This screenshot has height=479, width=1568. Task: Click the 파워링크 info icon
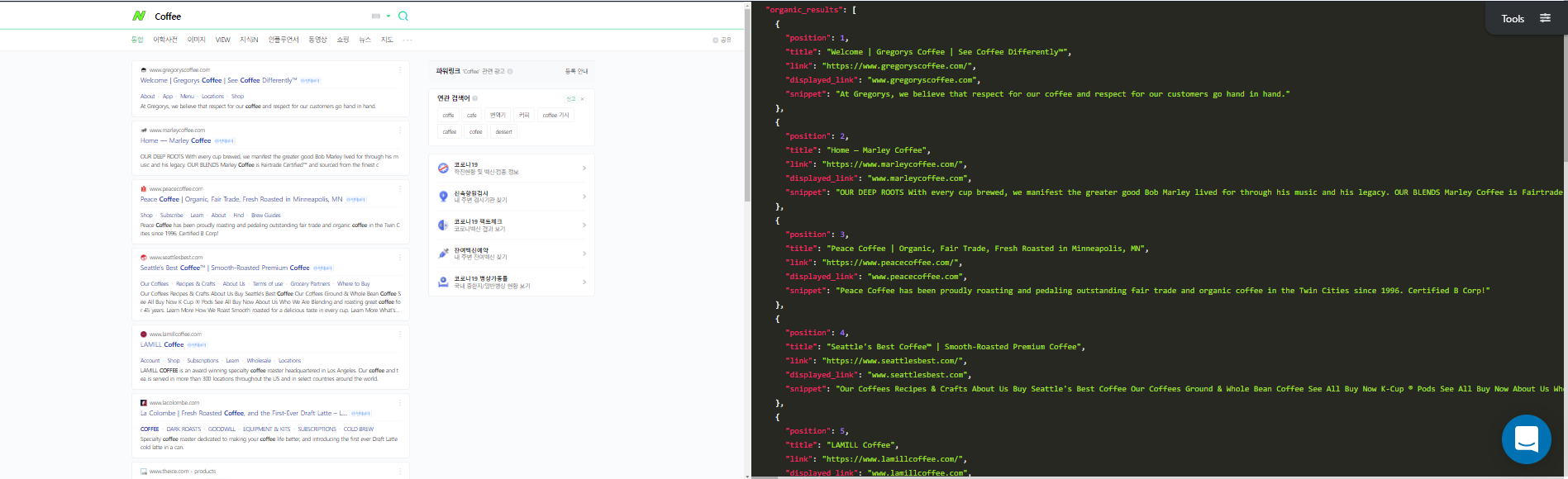[510, 71]
